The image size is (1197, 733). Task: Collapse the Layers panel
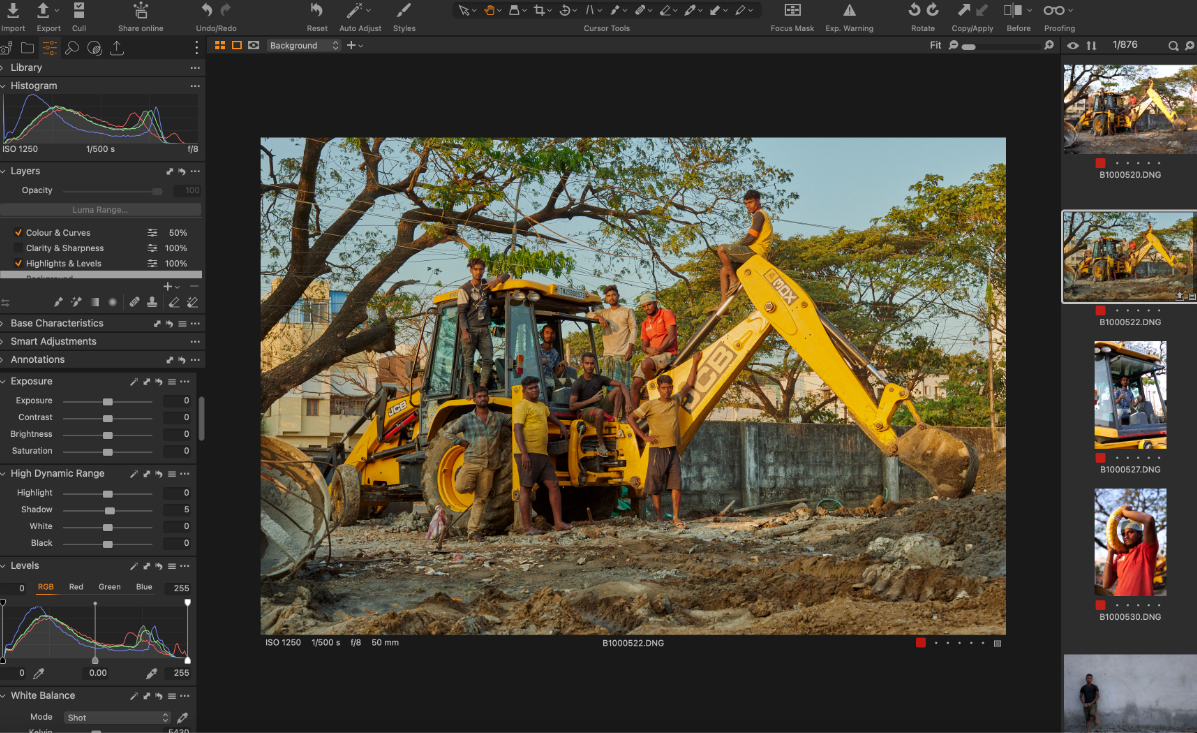(x=4, y=171)
